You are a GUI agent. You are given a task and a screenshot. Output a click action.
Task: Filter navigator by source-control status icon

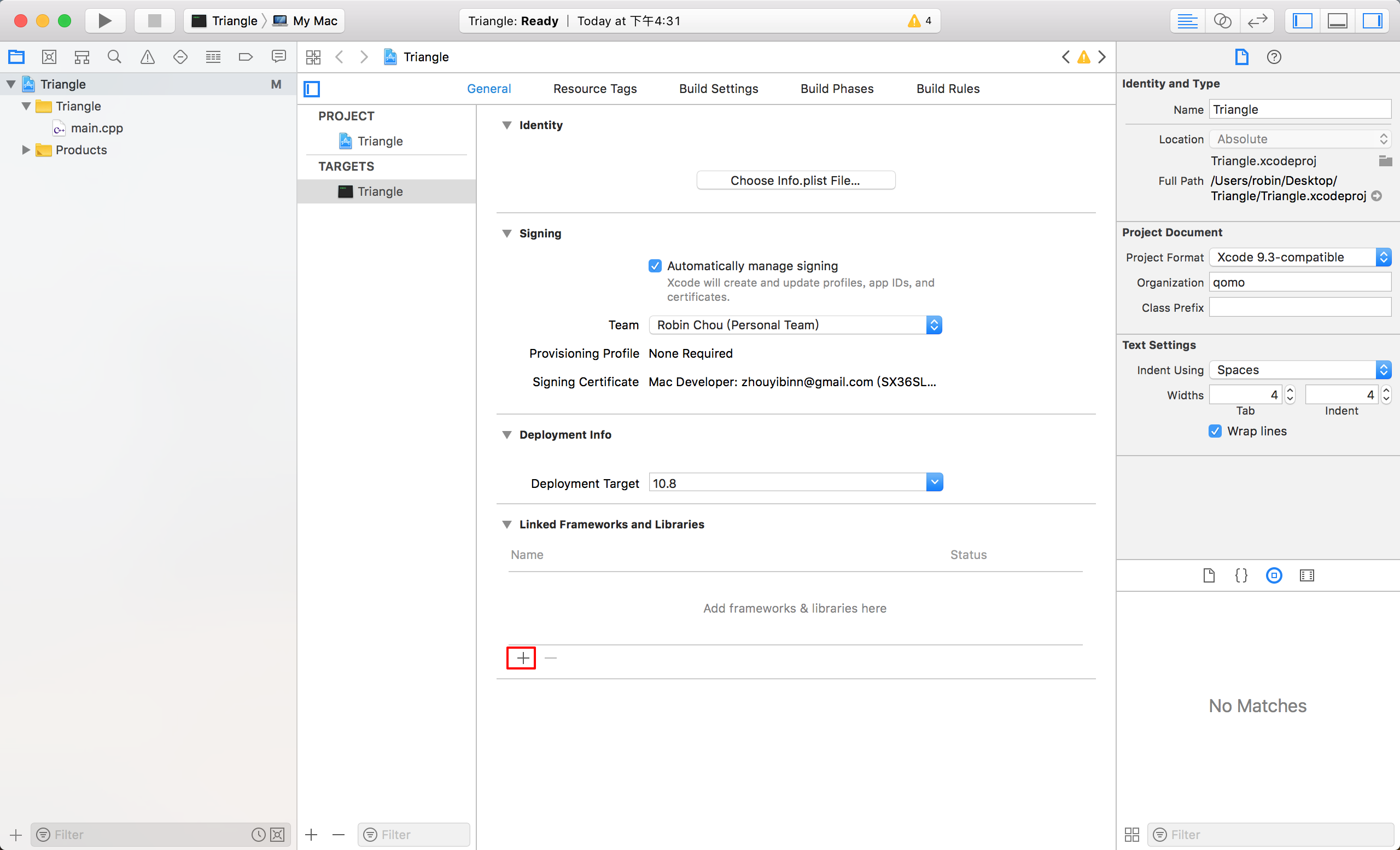(277, 835)
